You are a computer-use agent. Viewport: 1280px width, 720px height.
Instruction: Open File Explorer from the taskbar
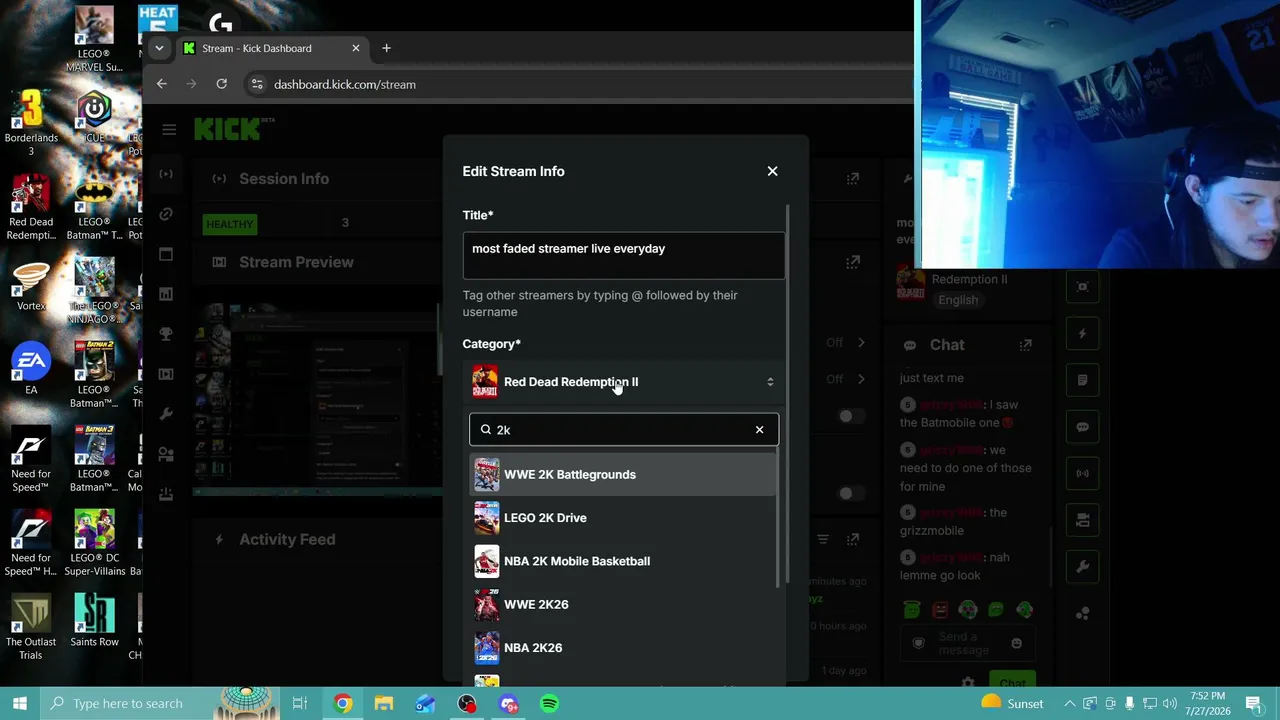tap(384, 703)
